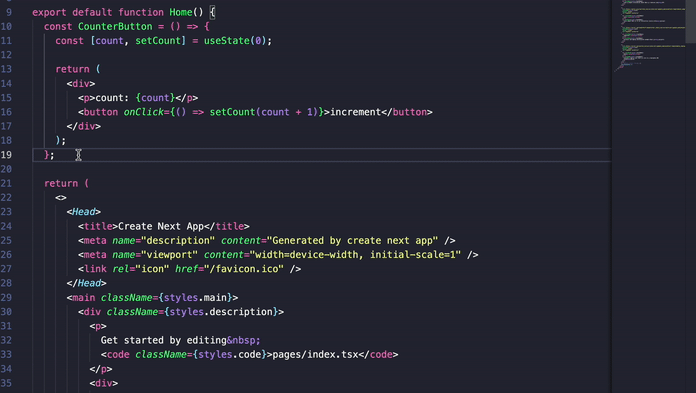696x393 pixels.
Task: Click 'pages/index.tsx' text
Action: click(x=315, y=354)
